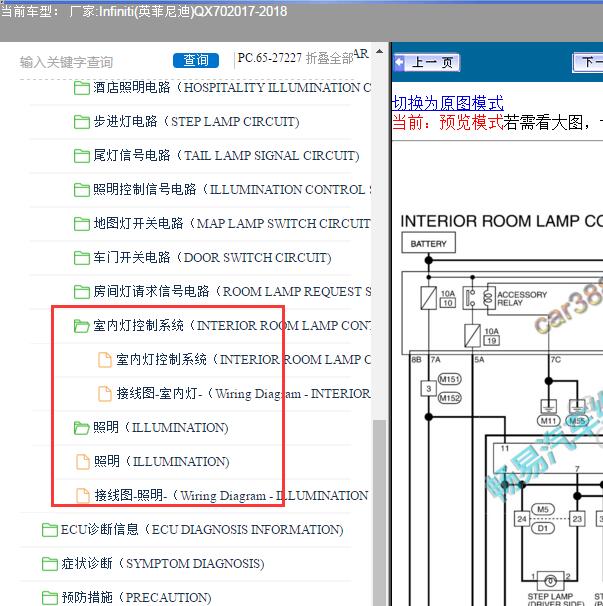
Task: Open 房间灯请求信号电路 entry
Action: click(232, 292)
